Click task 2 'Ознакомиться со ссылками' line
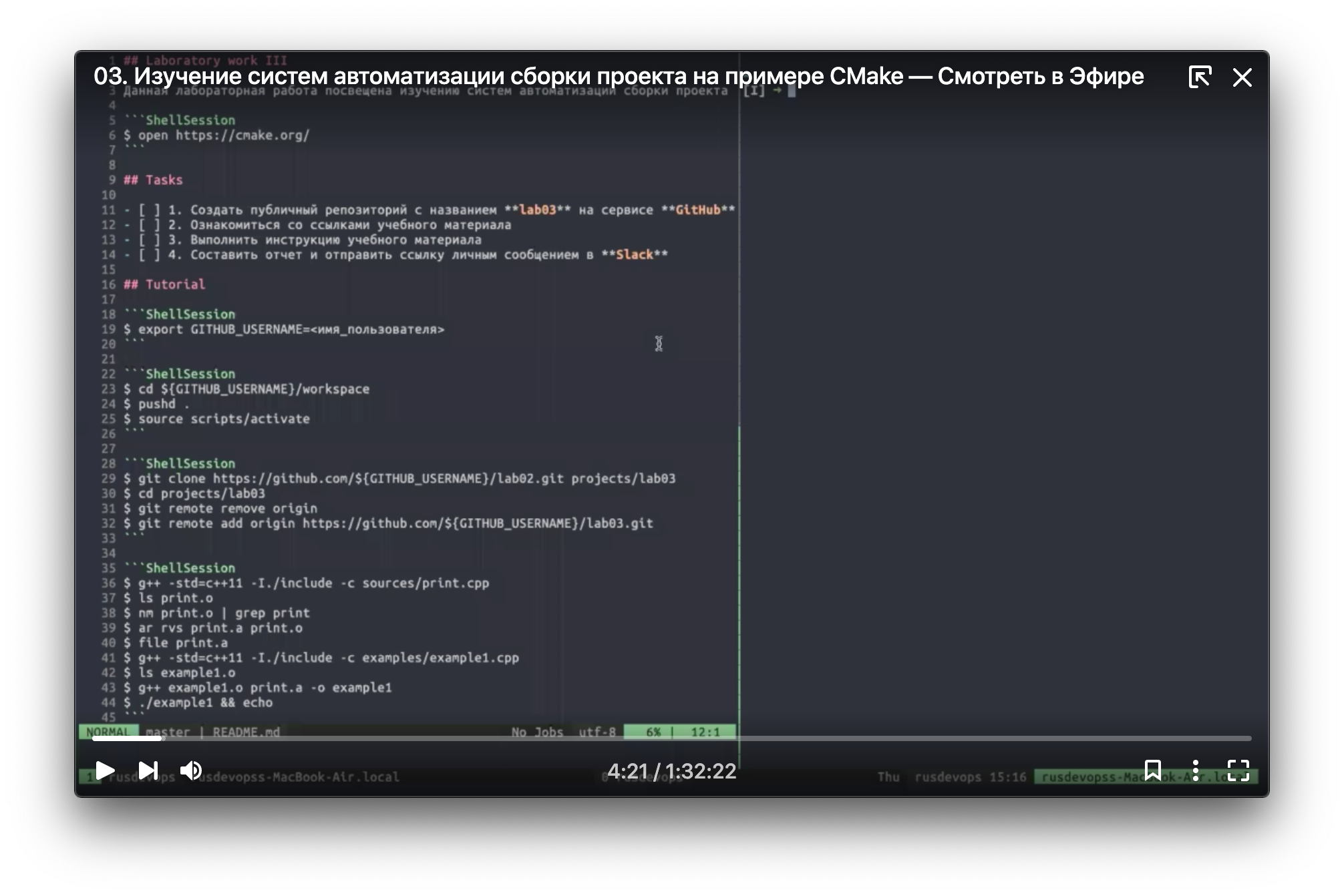1344x896 pixels. click(318, 225)
